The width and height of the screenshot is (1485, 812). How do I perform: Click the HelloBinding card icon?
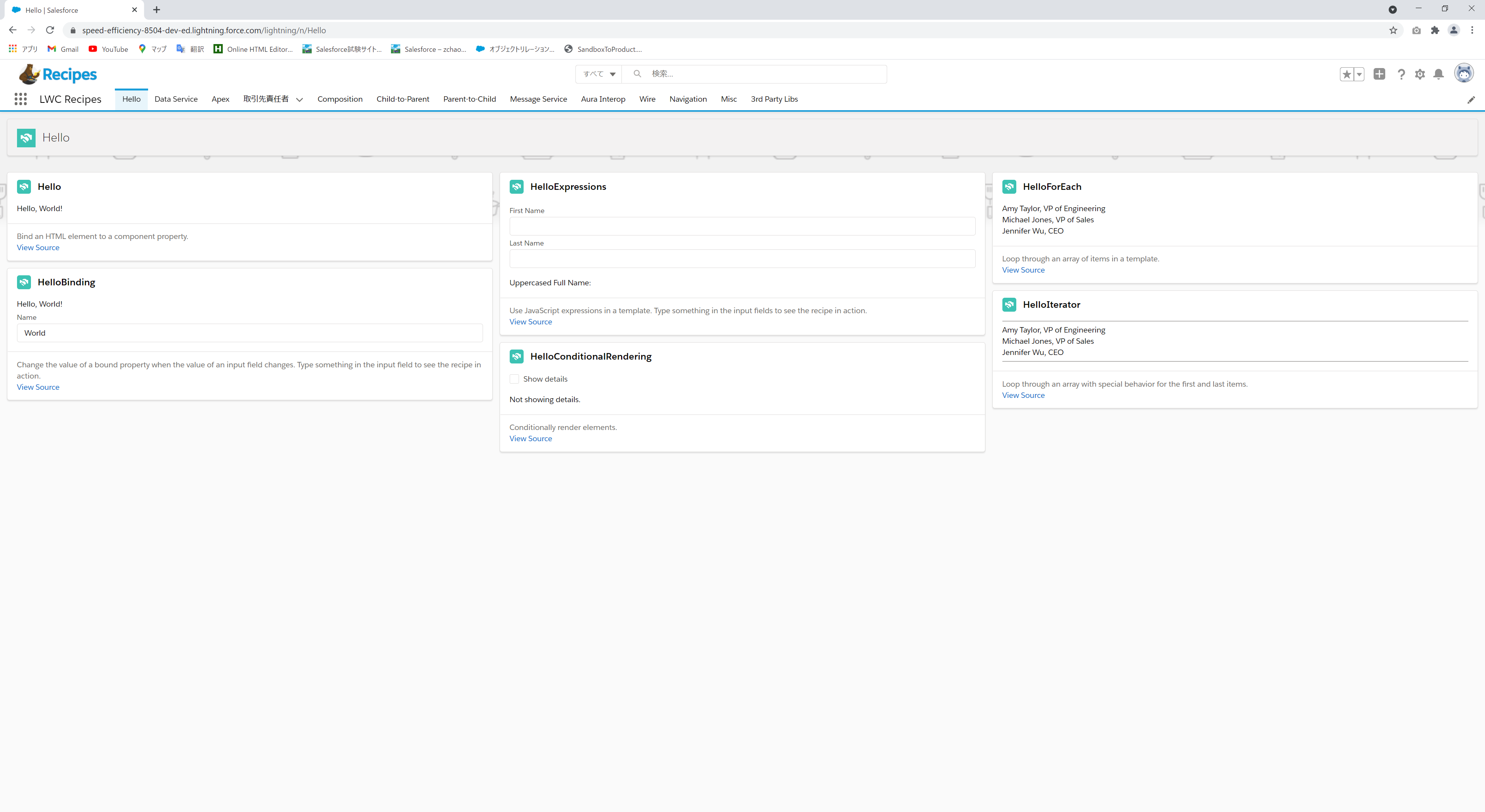click(x=24, y=282)
